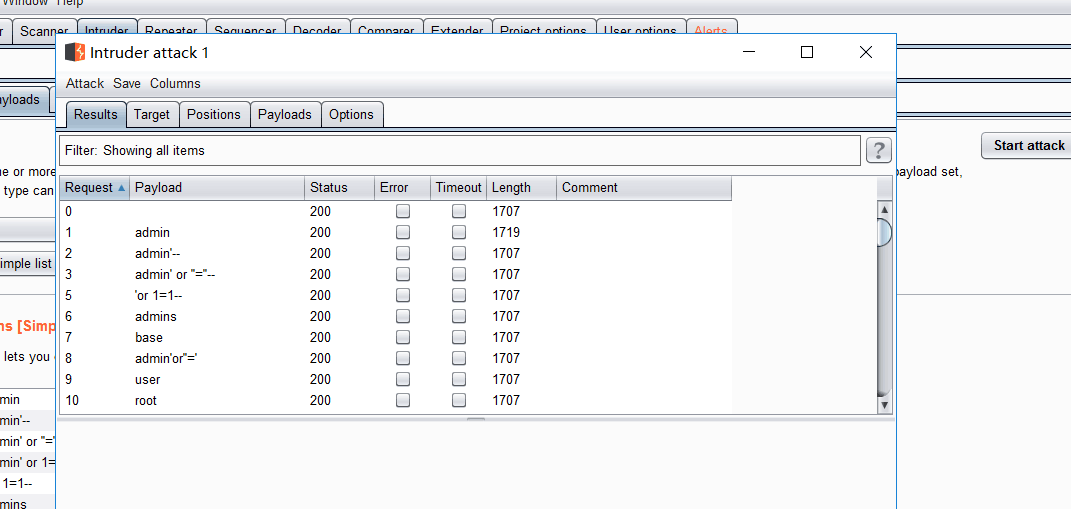The image size is (1071, 509).
Task: Select the row with payload admins
Action: [x=395, y=316]
